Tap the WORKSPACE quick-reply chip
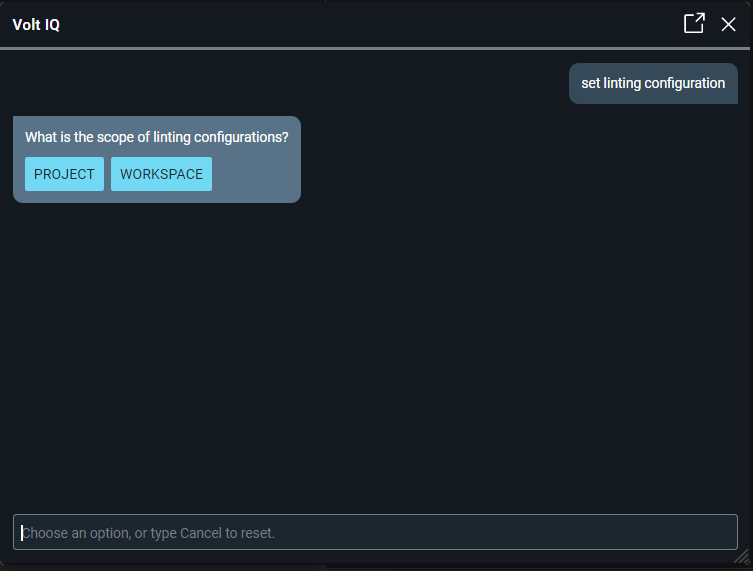Viewport: 753px width, 571px height. click(x=161, y=174)
